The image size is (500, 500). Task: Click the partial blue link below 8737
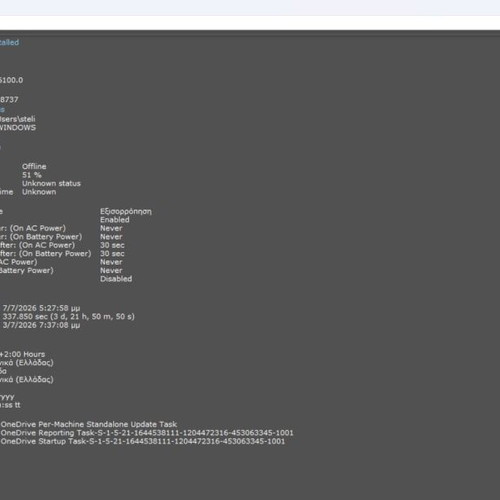tap(2, 109)
